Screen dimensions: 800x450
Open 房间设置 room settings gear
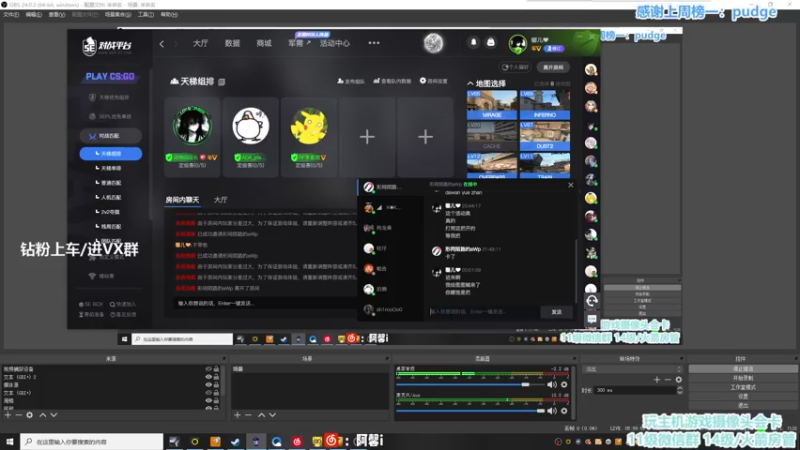tap(434, 81)
